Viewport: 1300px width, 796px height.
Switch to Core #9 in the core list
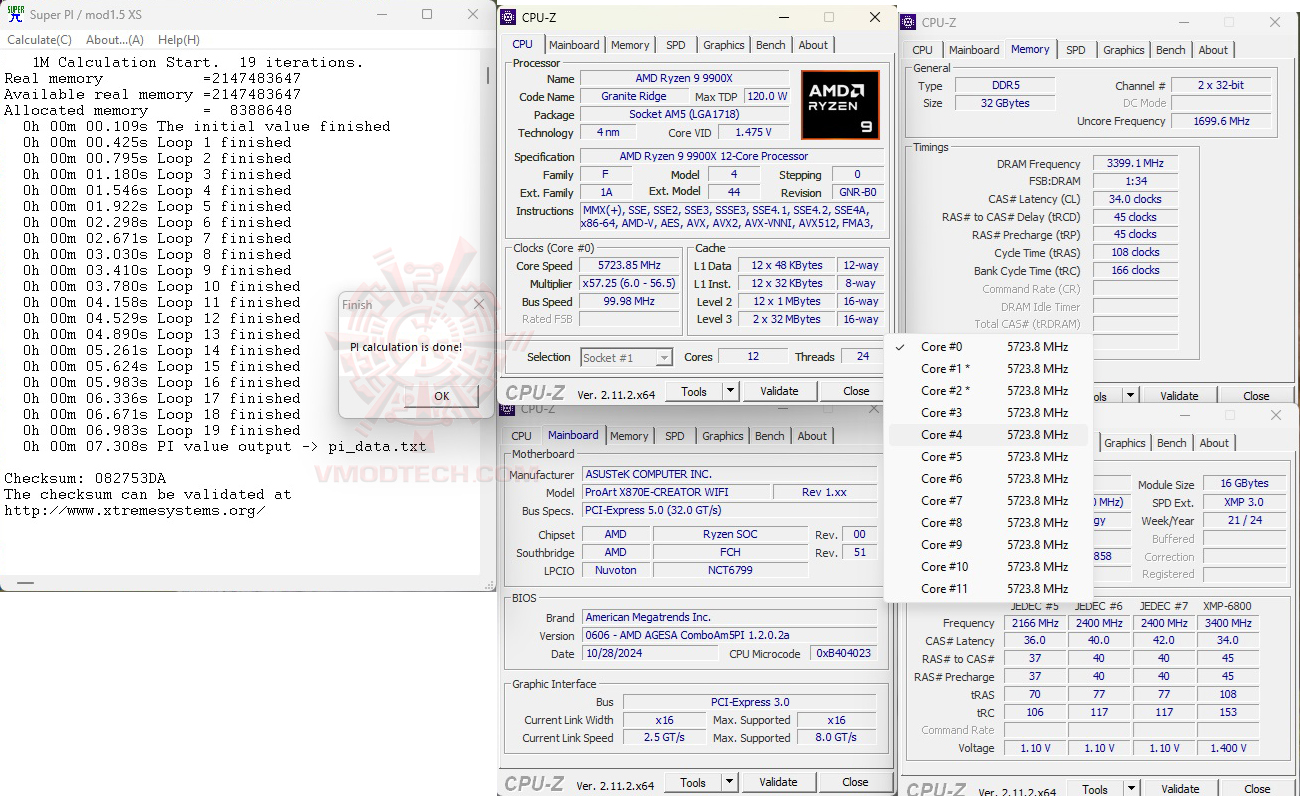(986, 545)
